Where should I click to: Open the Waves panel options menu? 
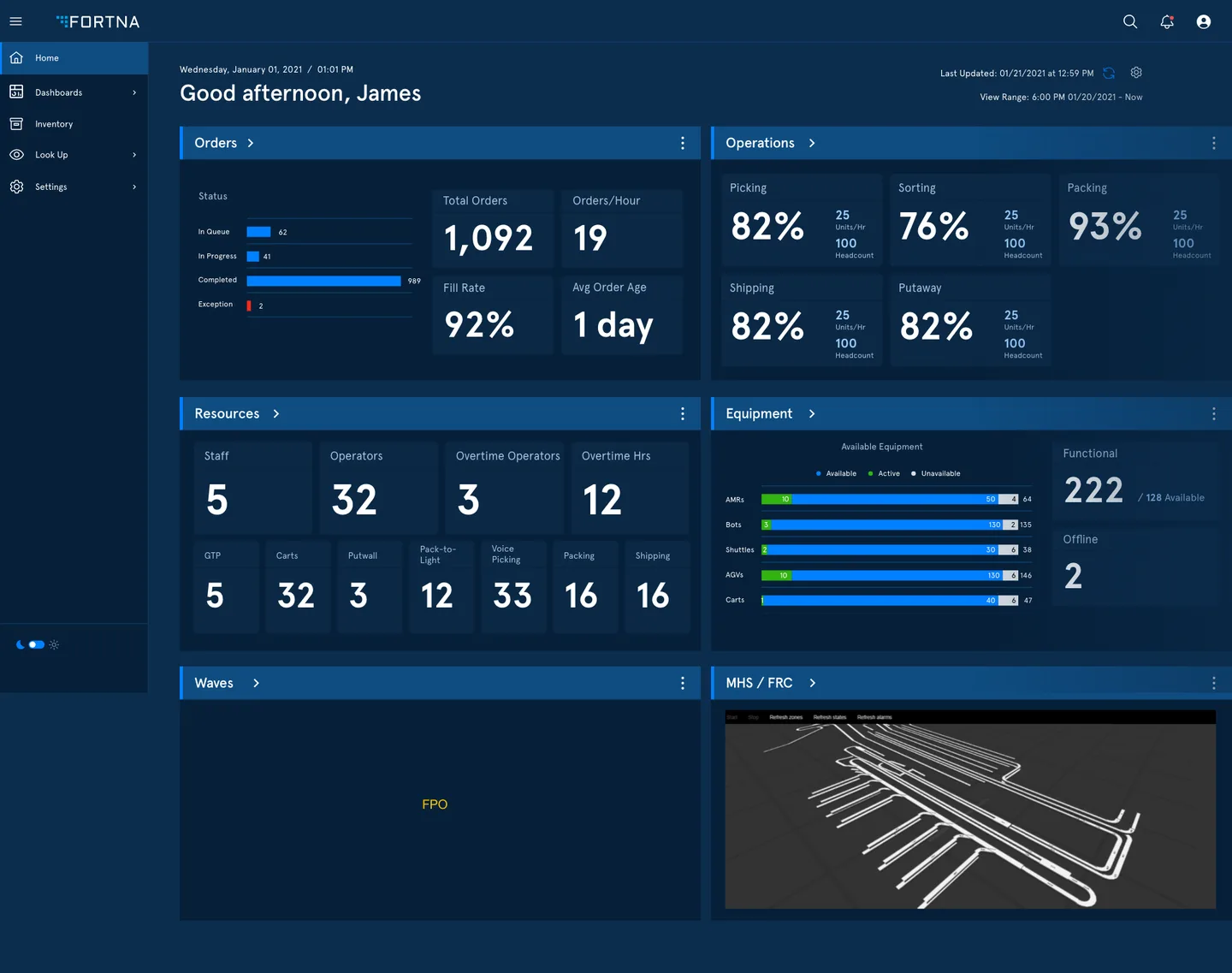(x=682, y=683)
